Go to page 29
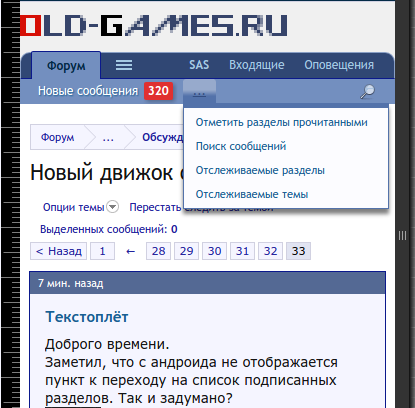Screen dimensions: 415x408 pyautogui.click(x=186, y=251)
